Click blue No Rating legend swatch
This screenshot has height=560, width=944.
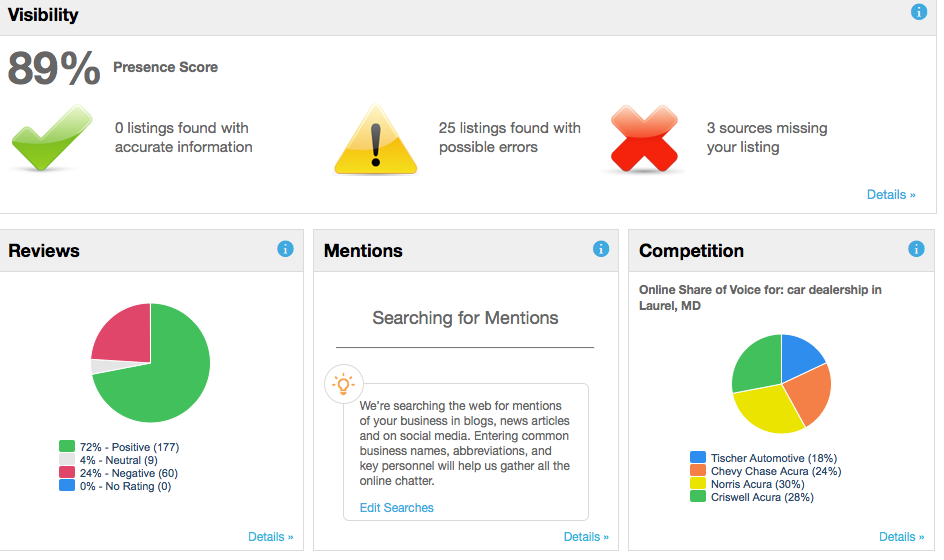[x=67, y=485]
